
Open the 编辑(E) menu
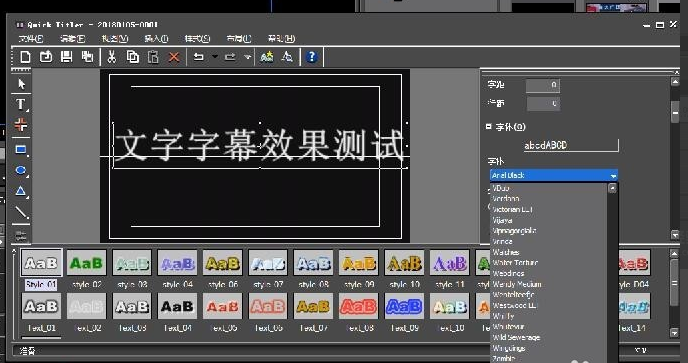pos(72,39)
